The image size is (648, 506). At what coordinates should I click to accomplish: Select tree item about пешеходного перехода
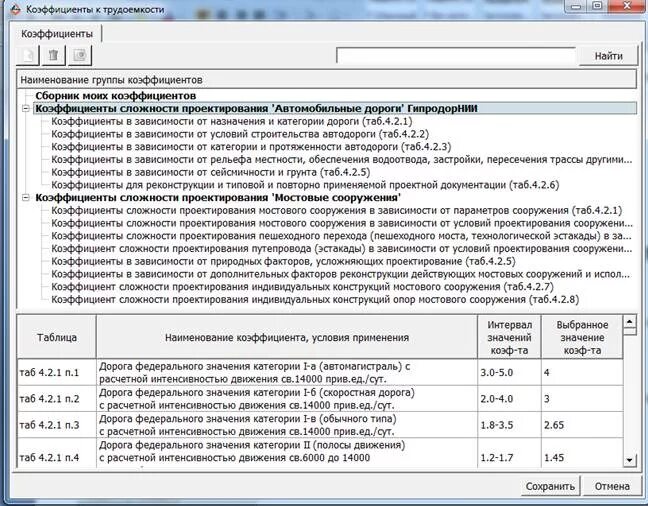[x=341, y=236]
